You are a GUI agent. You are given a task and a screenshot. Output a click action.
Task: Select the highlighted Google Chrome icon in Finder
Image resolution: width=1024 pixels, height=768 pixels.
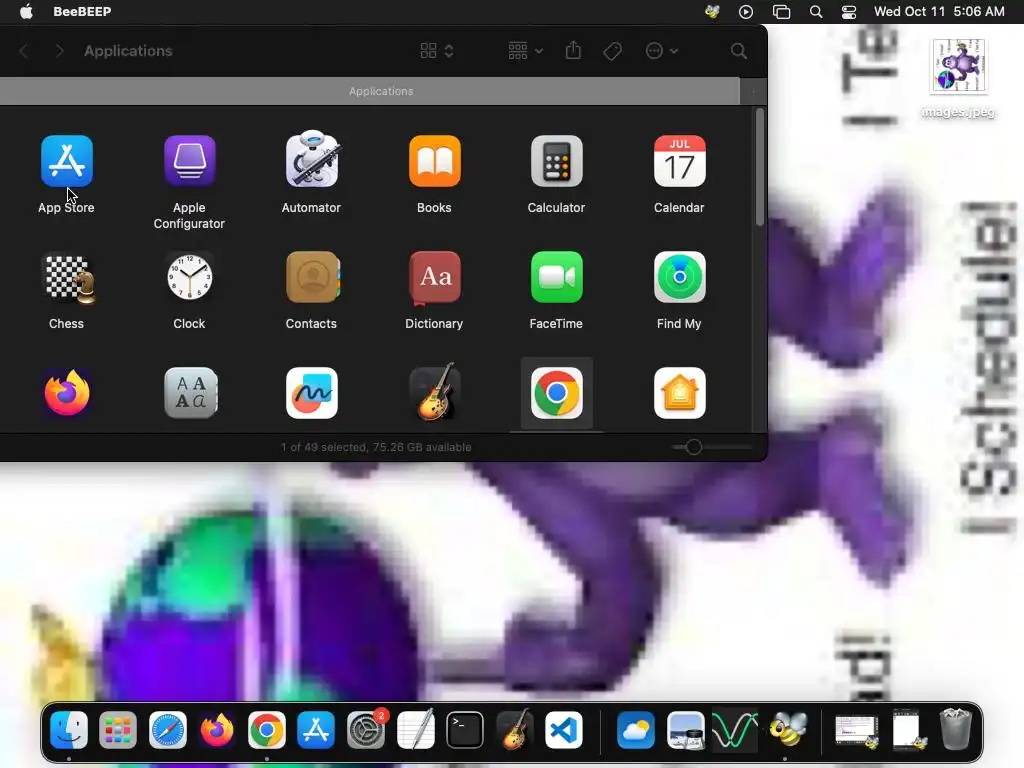tap(556, 392)
